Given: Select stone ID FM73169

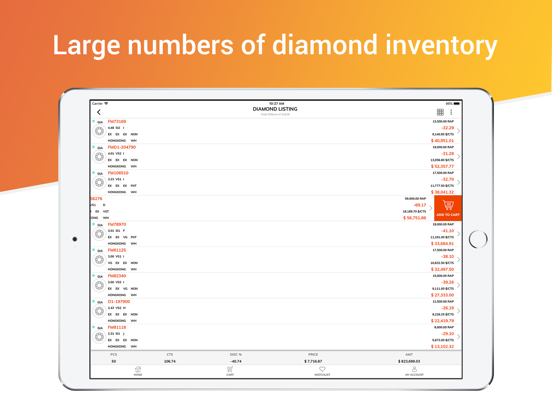Looking at the screenshot, I should point(117,121).
